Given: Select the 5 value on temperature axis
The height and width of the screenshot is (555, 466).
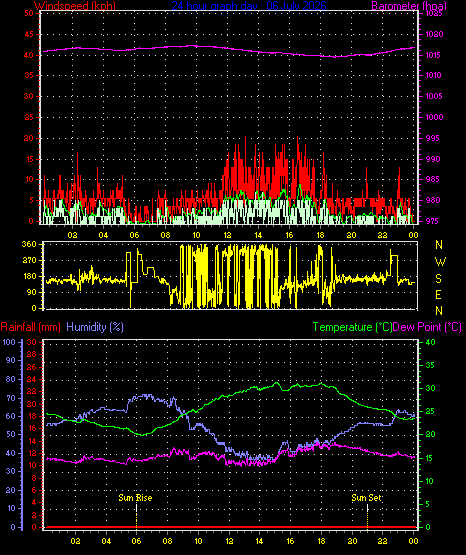Looking at the screenshot, I should 428,504.
